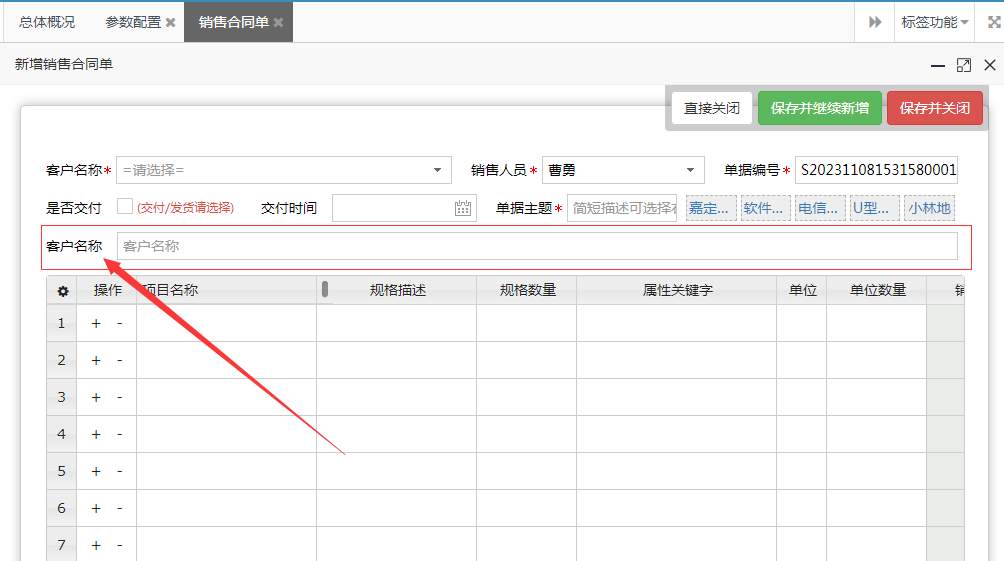Remove row 4 with minus icon
Image resolution: width=1004 pixels, height=561 pixels.
(x=120, y=435)
